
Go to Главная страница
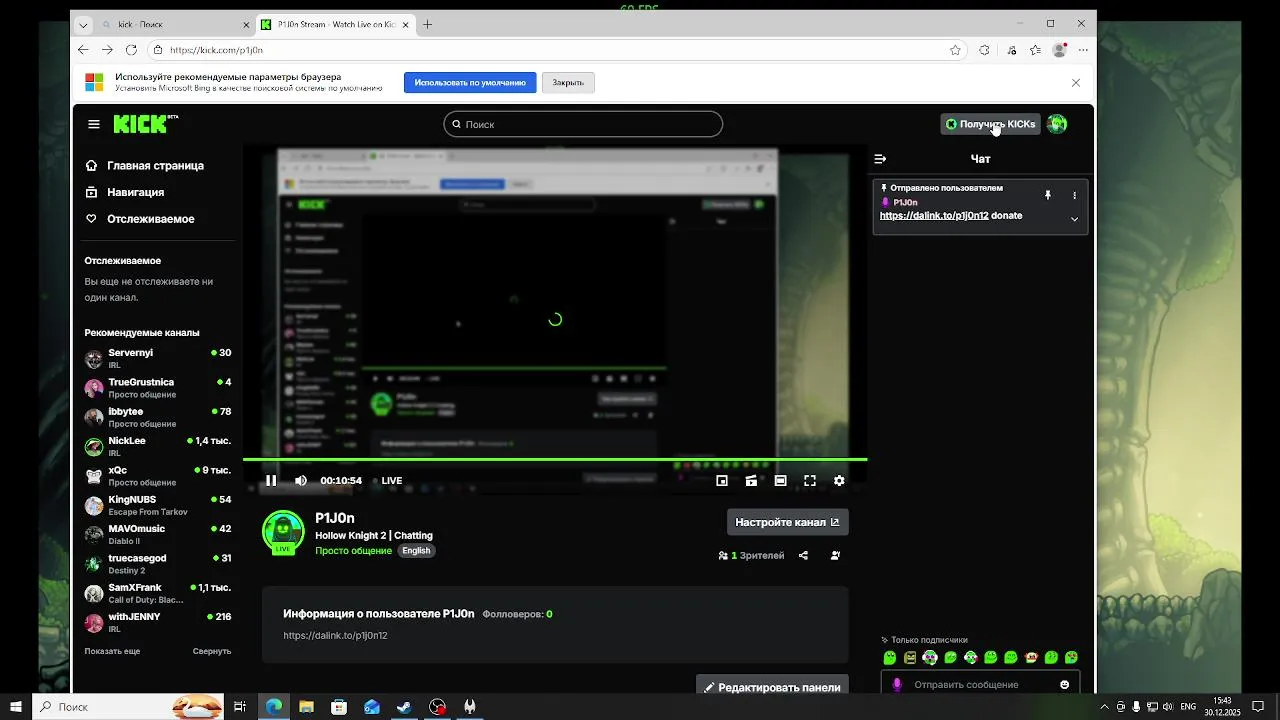click(145, 166)
